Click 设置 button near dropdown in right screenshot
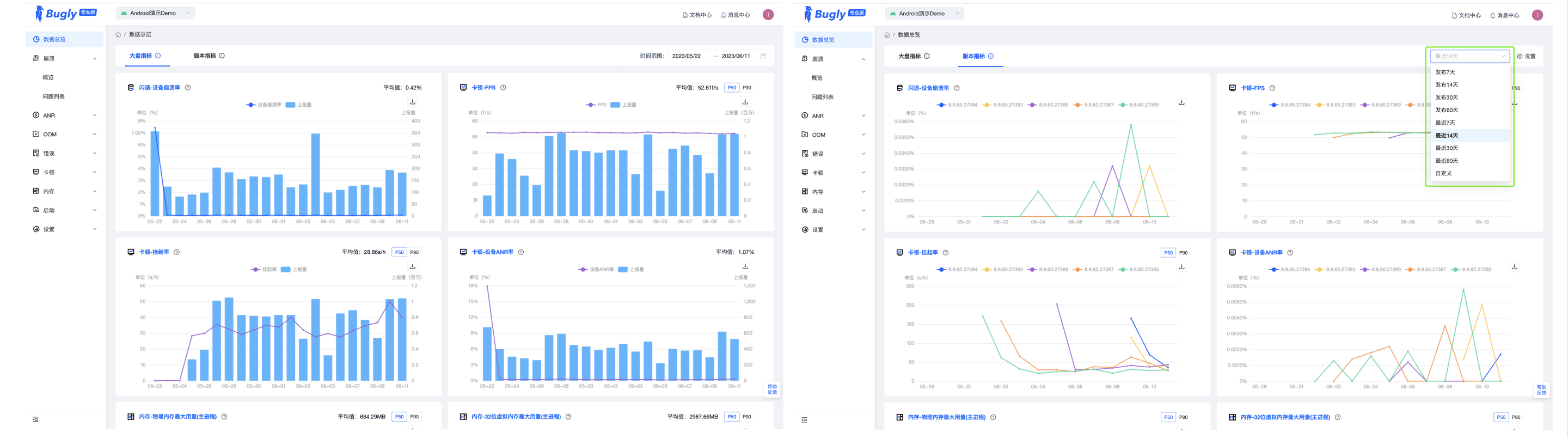 pos(1526,56)
